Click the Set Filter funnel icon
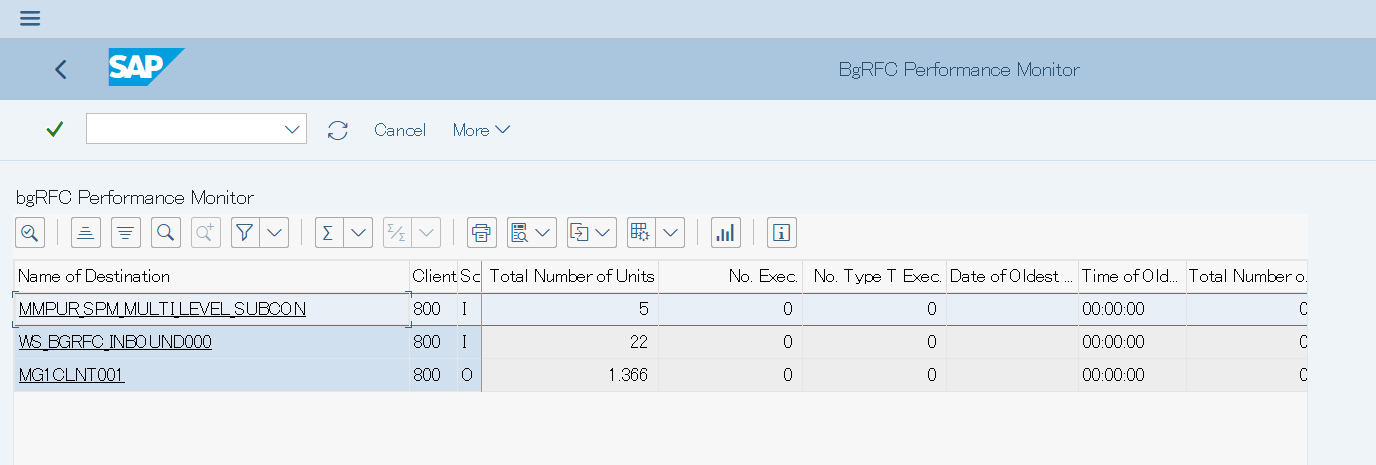This screenshot has width=1376, height=465. pyautogui.click(x=245, y=233)
